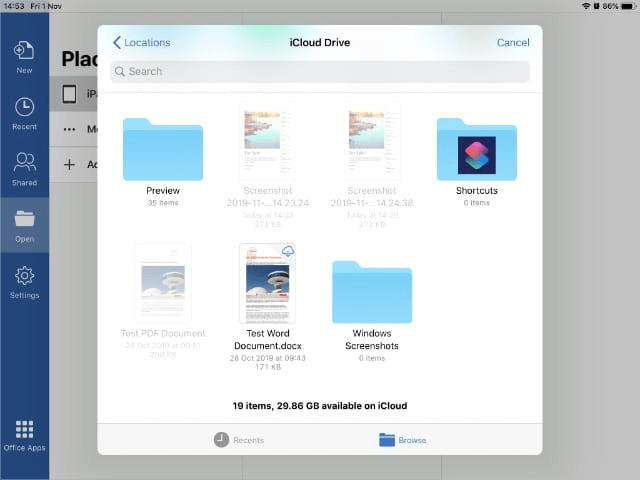This screenshot has height=480, width=640.
Task: Open the Preview folder
Action: click(163, 149)
